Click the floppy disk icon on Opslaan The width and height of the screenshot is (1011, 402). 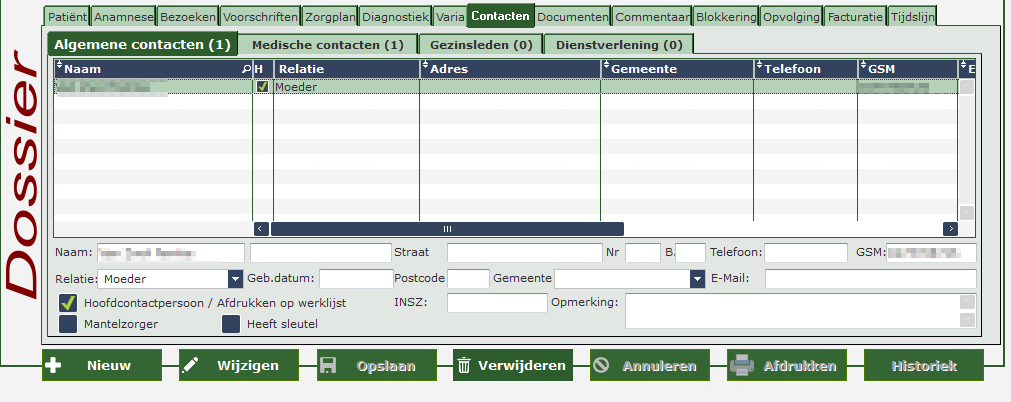[x=328, y=366]
